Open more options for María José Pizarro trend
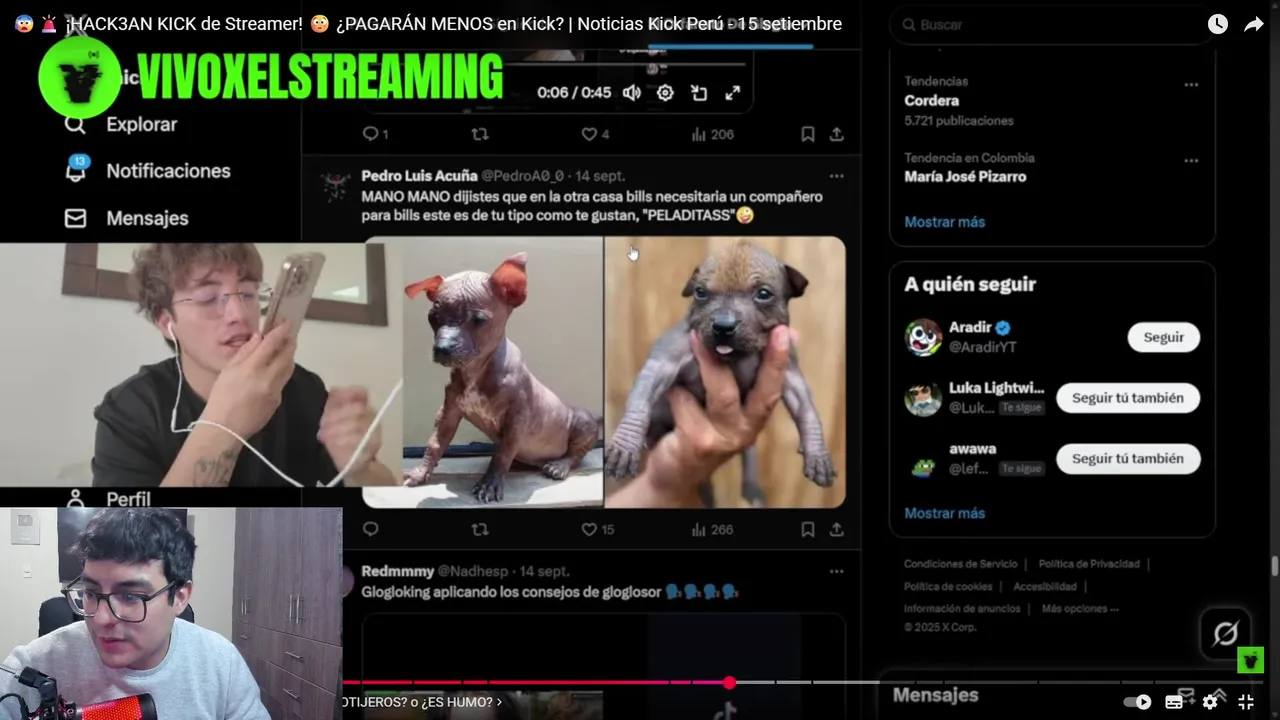The image size is (1280, 720). tap(1191, 160)
